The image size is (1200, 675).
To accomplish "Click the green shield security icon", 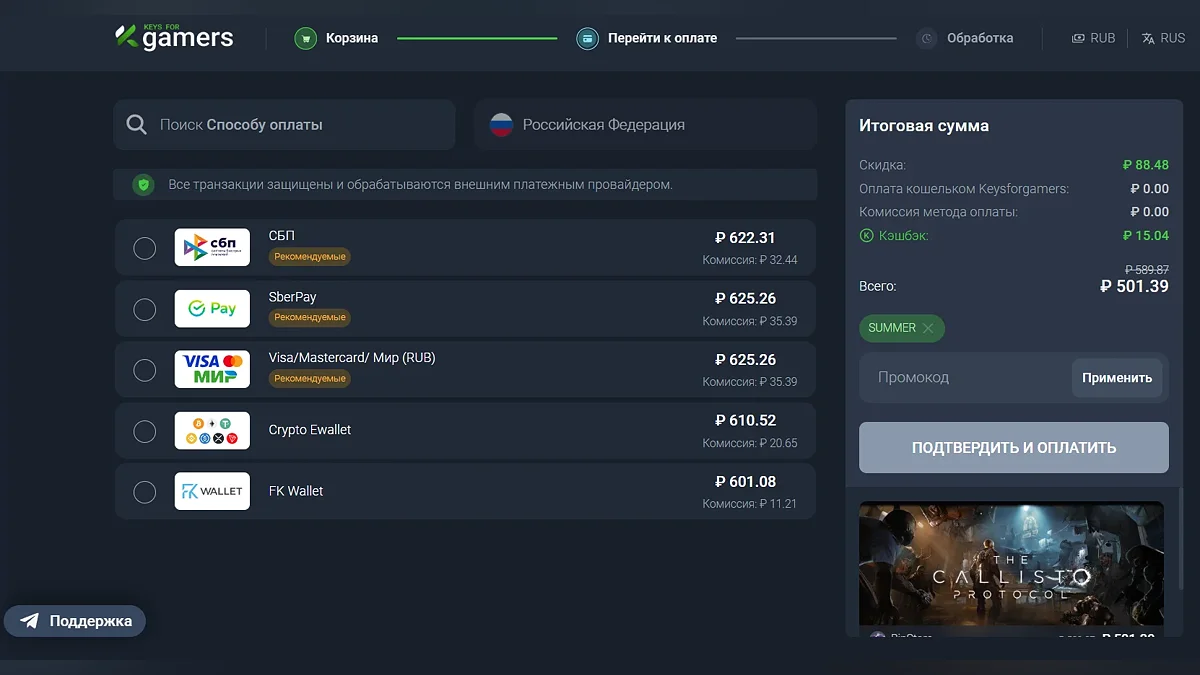I will coord(144,185).
